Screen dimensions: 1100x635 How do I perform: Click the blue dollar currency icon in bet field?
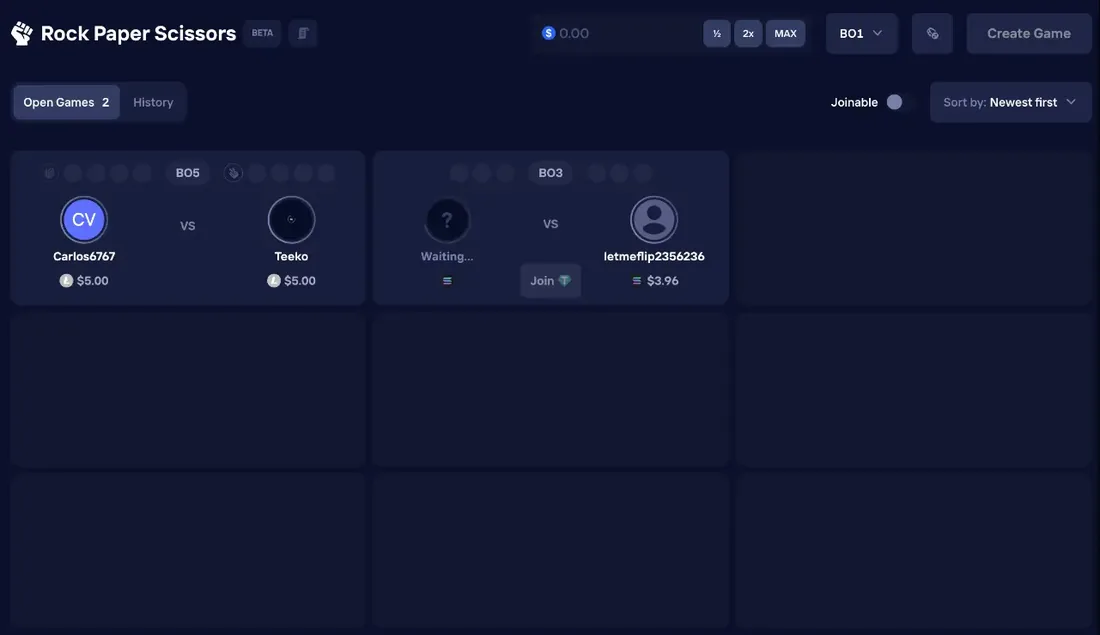point(549,33)
